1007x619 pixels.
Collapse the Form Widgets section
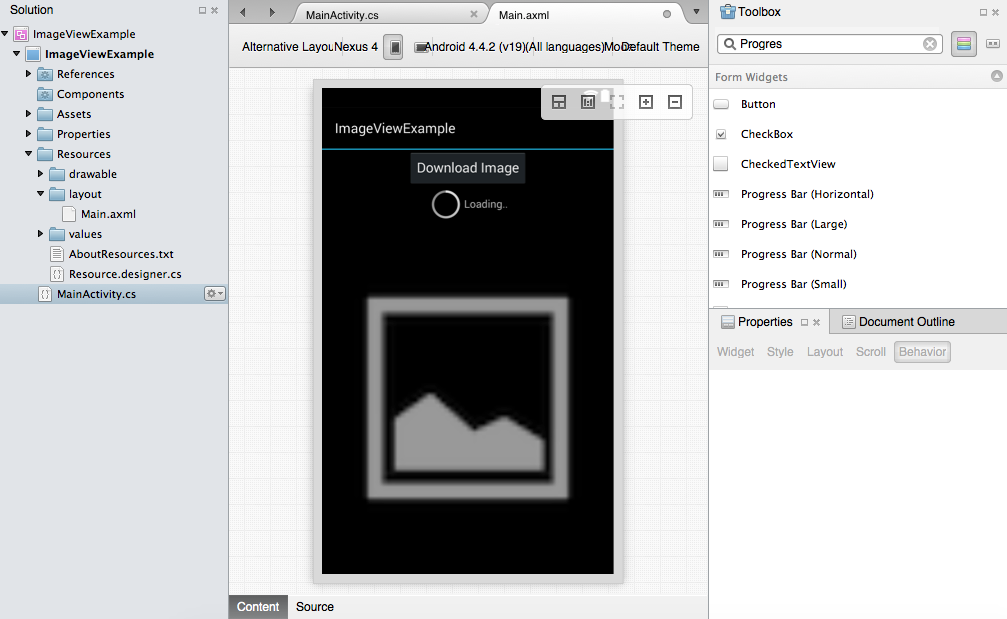996,76
